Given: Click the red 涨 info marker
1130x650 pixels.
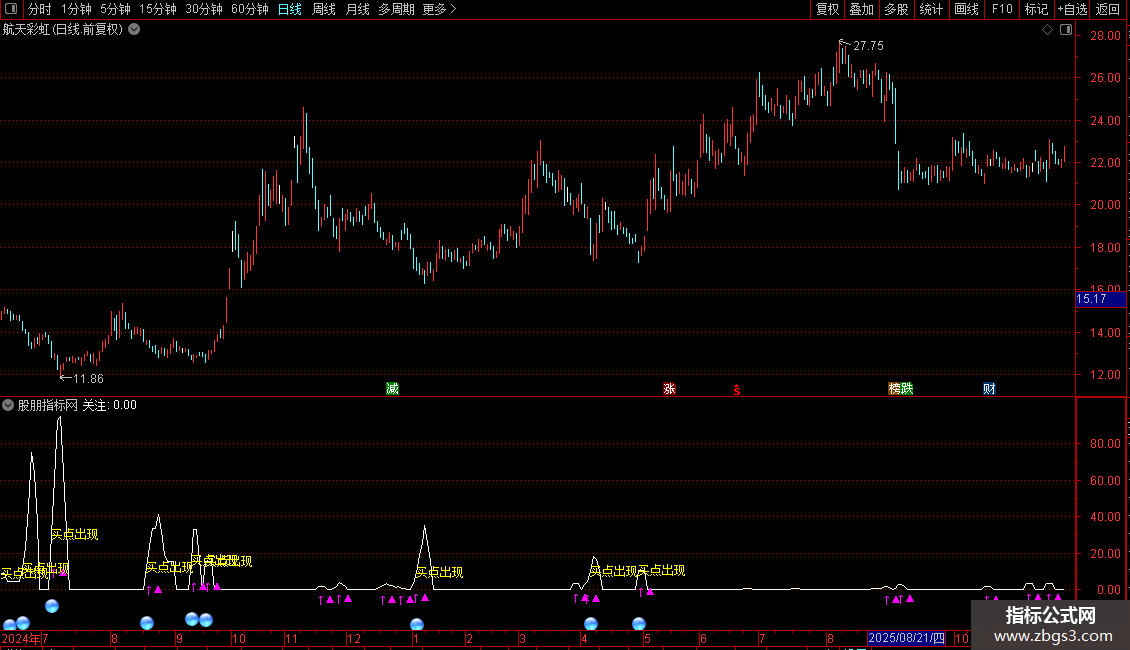Looking at the screenshot, I should (x=669, y=388).
